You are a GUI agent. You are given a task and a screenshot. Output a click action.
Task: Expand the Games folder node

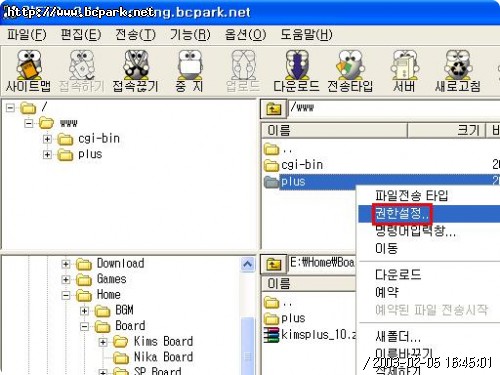(x=66, y=279)
